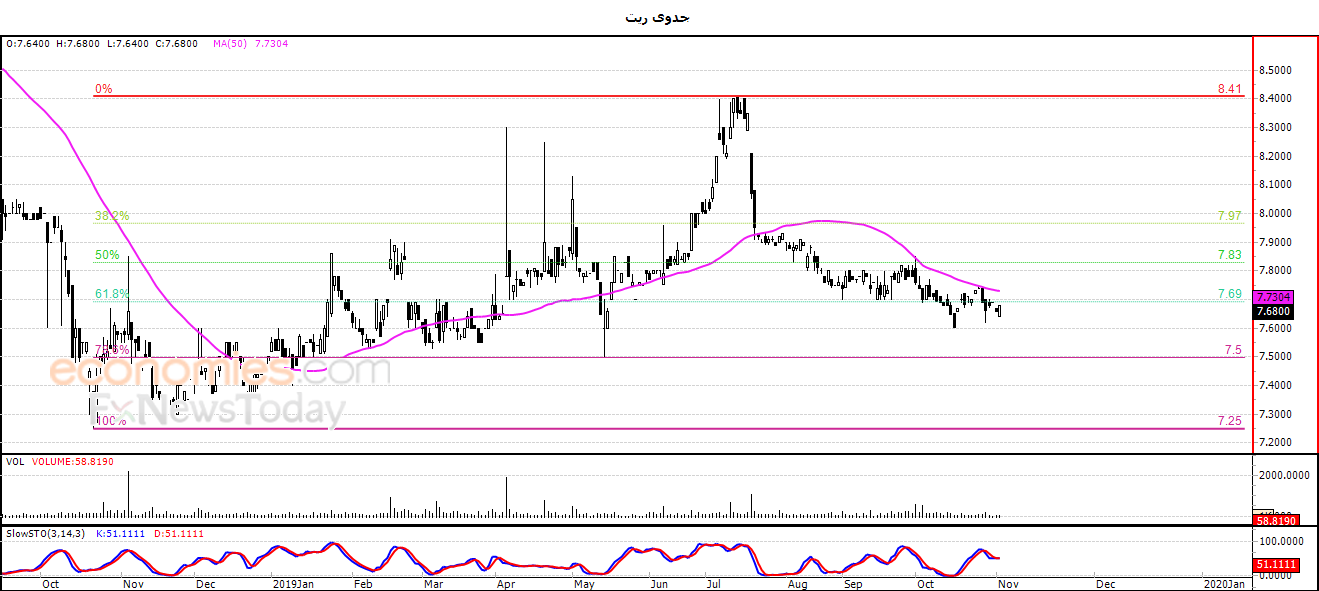Click 8.2000 on the price axis
The width and height of the screenshot is (1319, 591).
[x=1277, y=156]
